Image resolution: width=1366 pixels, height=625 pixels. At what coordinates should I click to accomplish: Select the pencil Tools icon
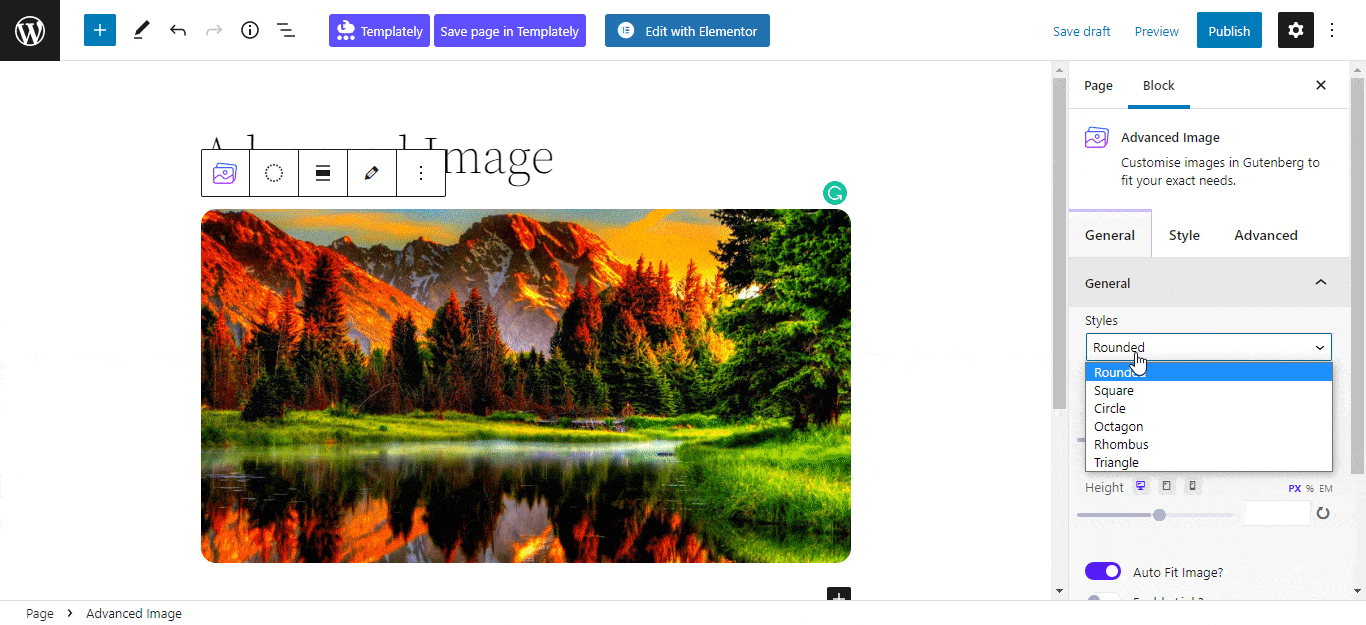point(141,30)
